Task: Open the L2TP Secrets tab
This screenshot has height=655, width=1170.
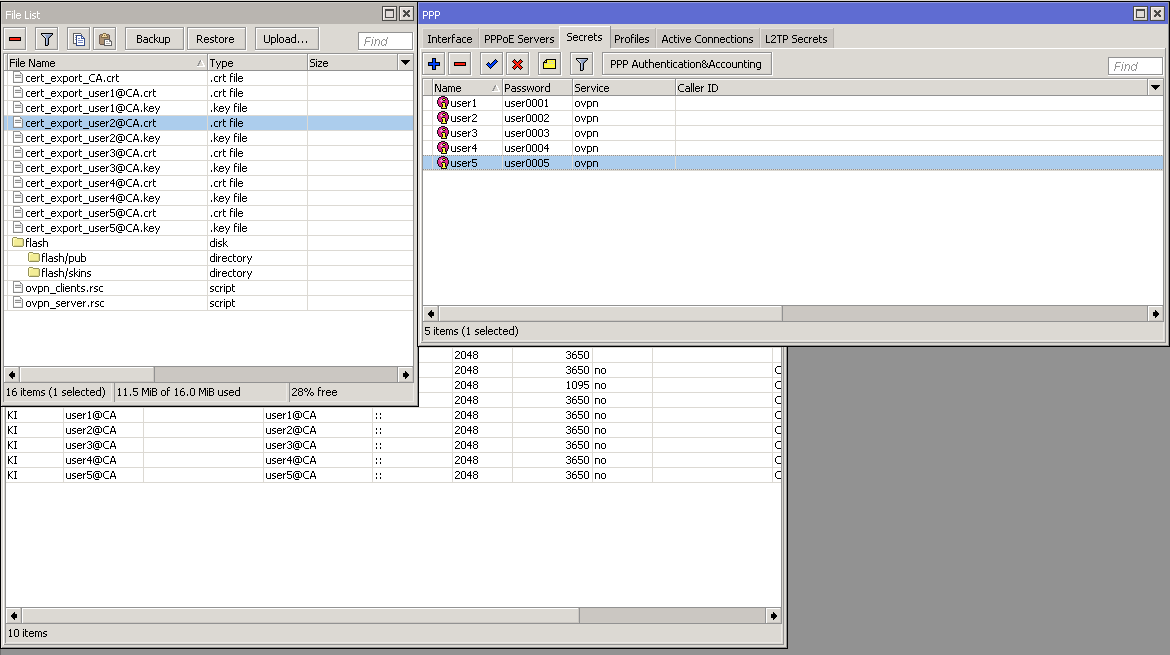Action: pyautogui.click(x=796, y=38)
